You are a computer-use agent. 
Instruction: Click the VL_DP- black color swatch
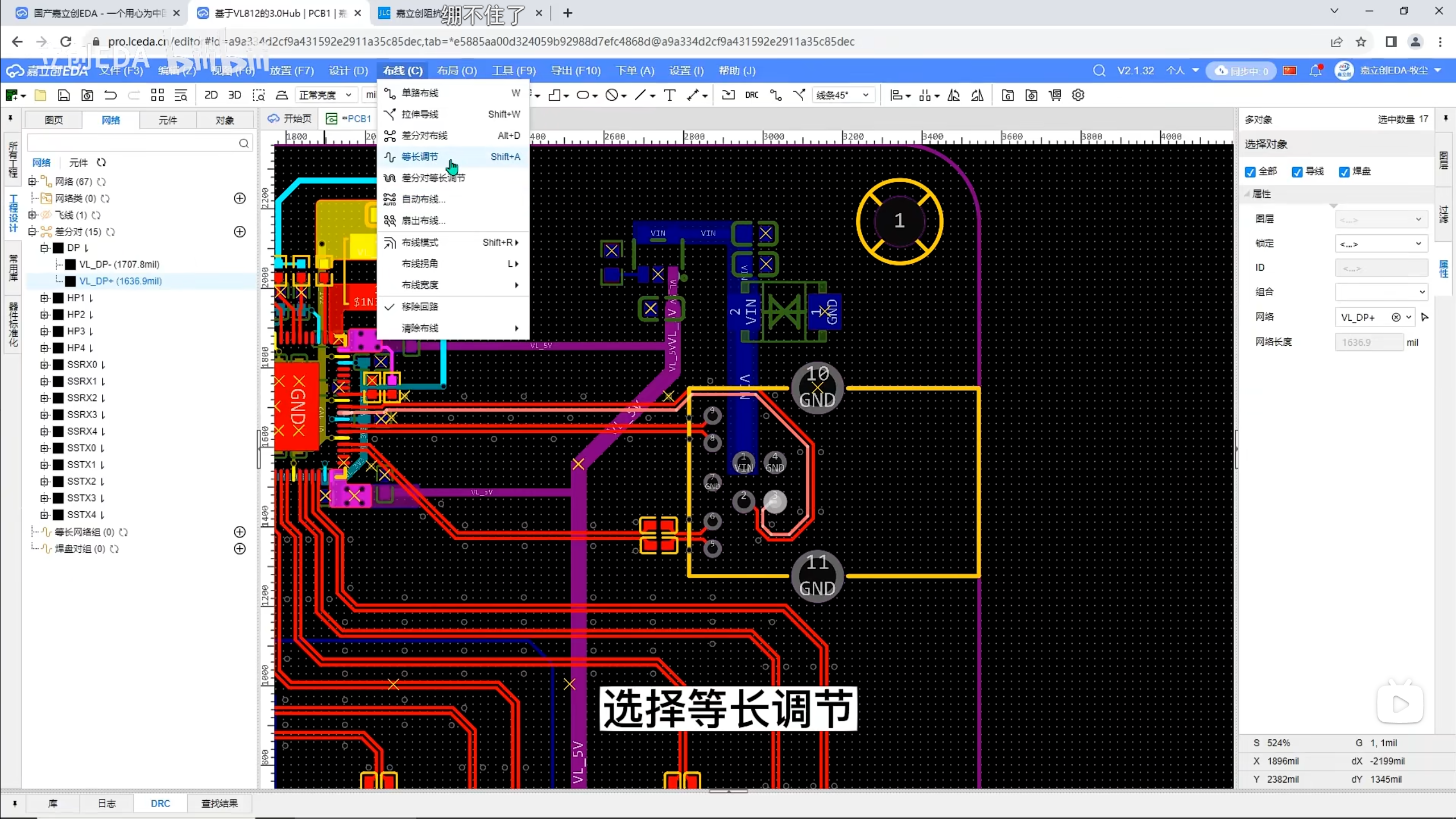tap(71, 264)
